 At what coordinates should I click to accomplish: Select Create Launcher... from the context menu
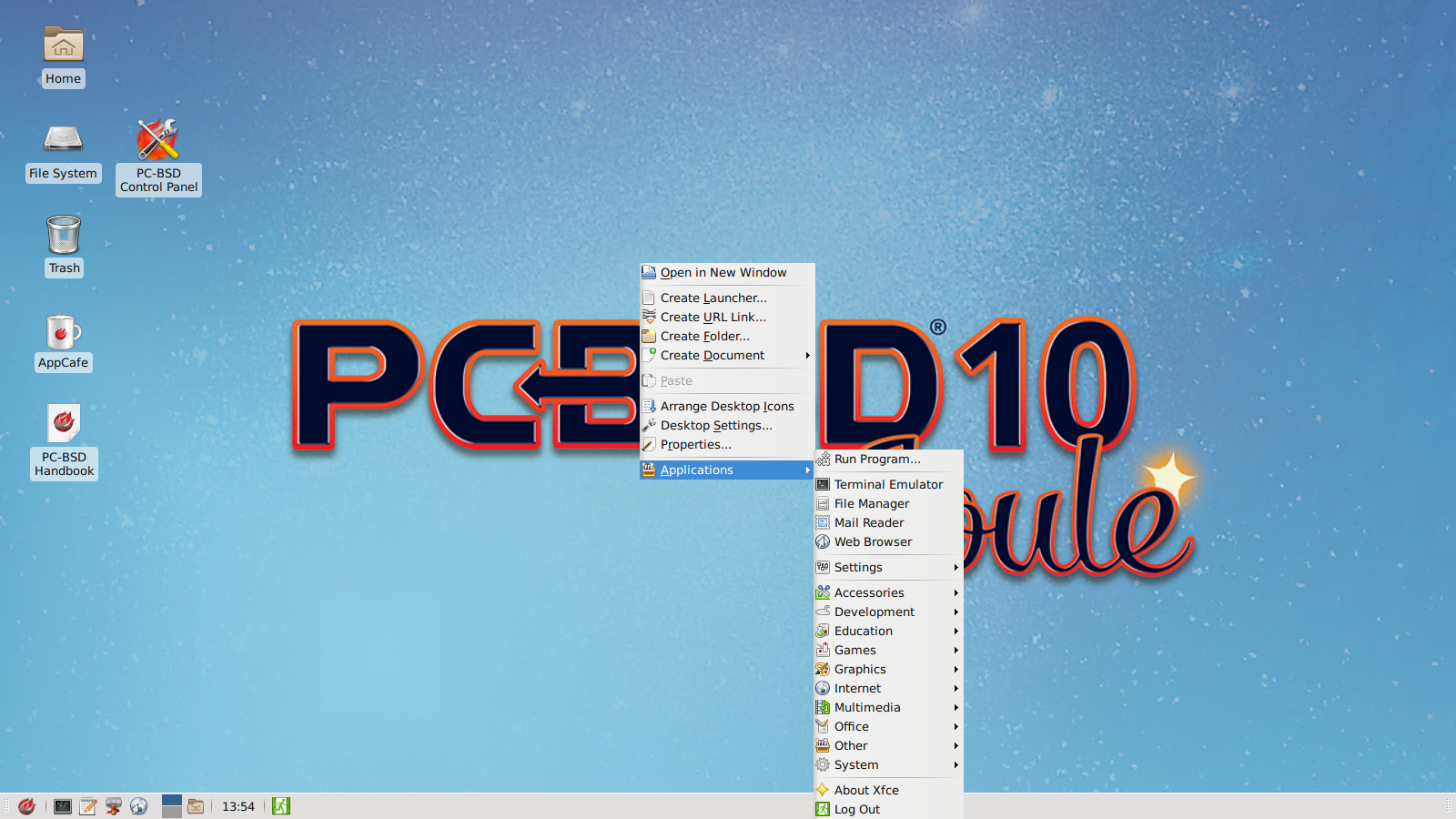pos(727,298)
